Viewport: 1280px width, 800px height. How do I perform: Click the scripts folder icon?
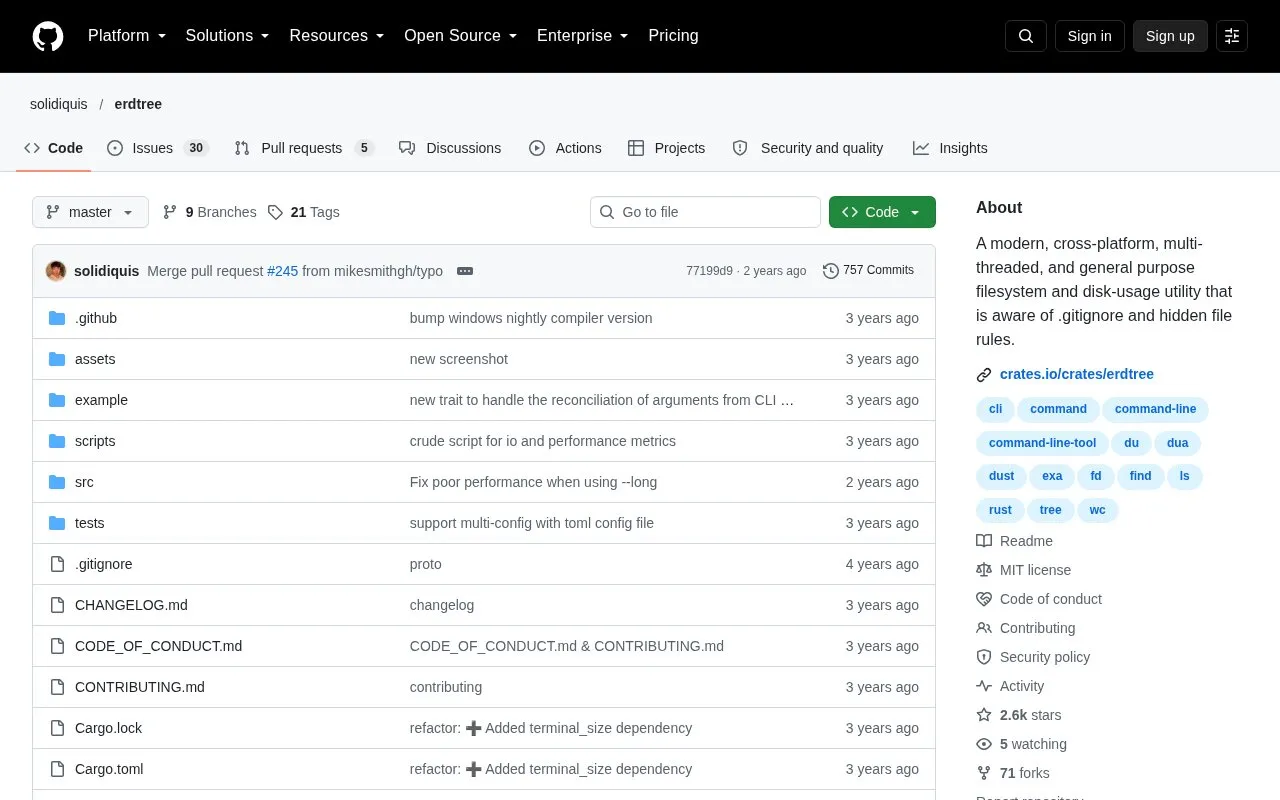(57, 441)
